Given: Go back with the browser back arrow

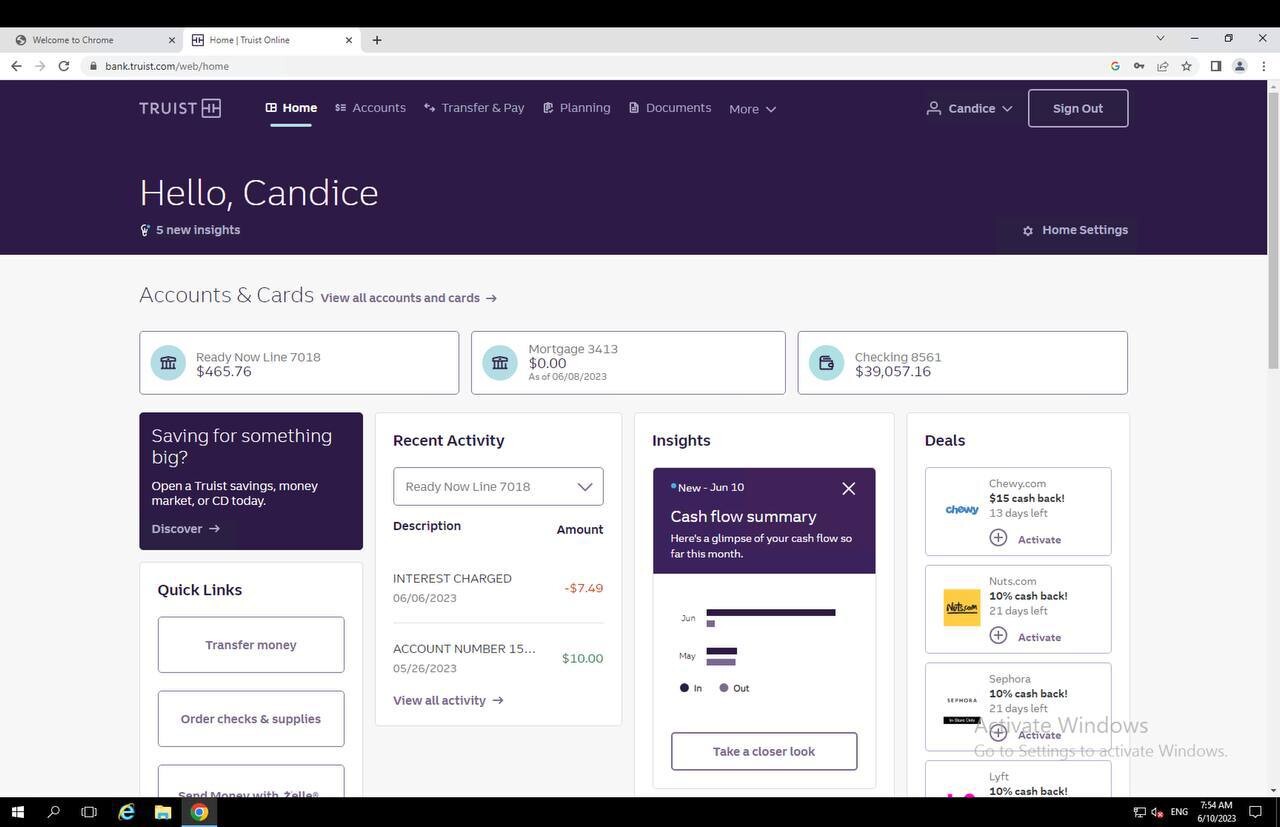Looking at the screenshot, I should (x=16, y=66).
